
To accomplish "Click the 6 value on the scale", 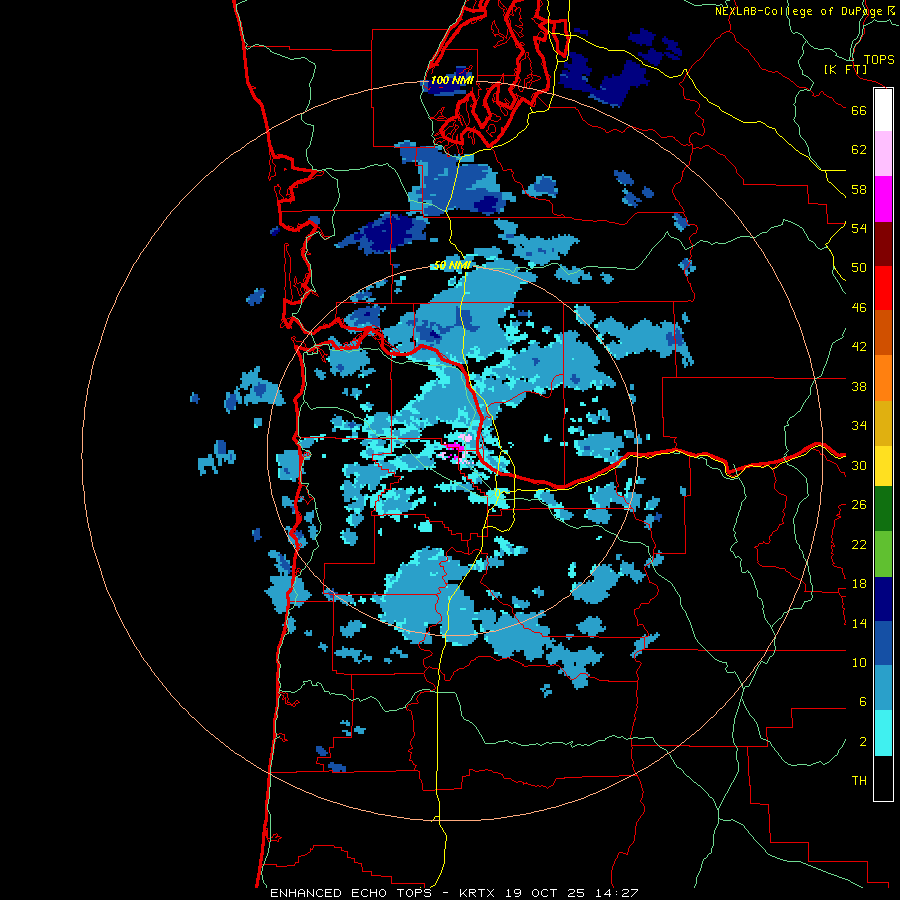I will (862, 702).
